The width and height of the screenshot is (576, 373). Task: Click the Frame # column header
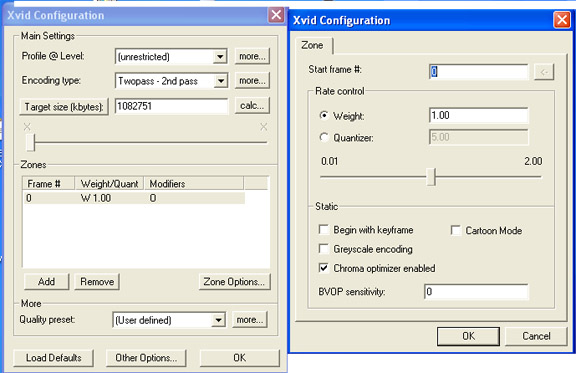(x=49, y=183)
